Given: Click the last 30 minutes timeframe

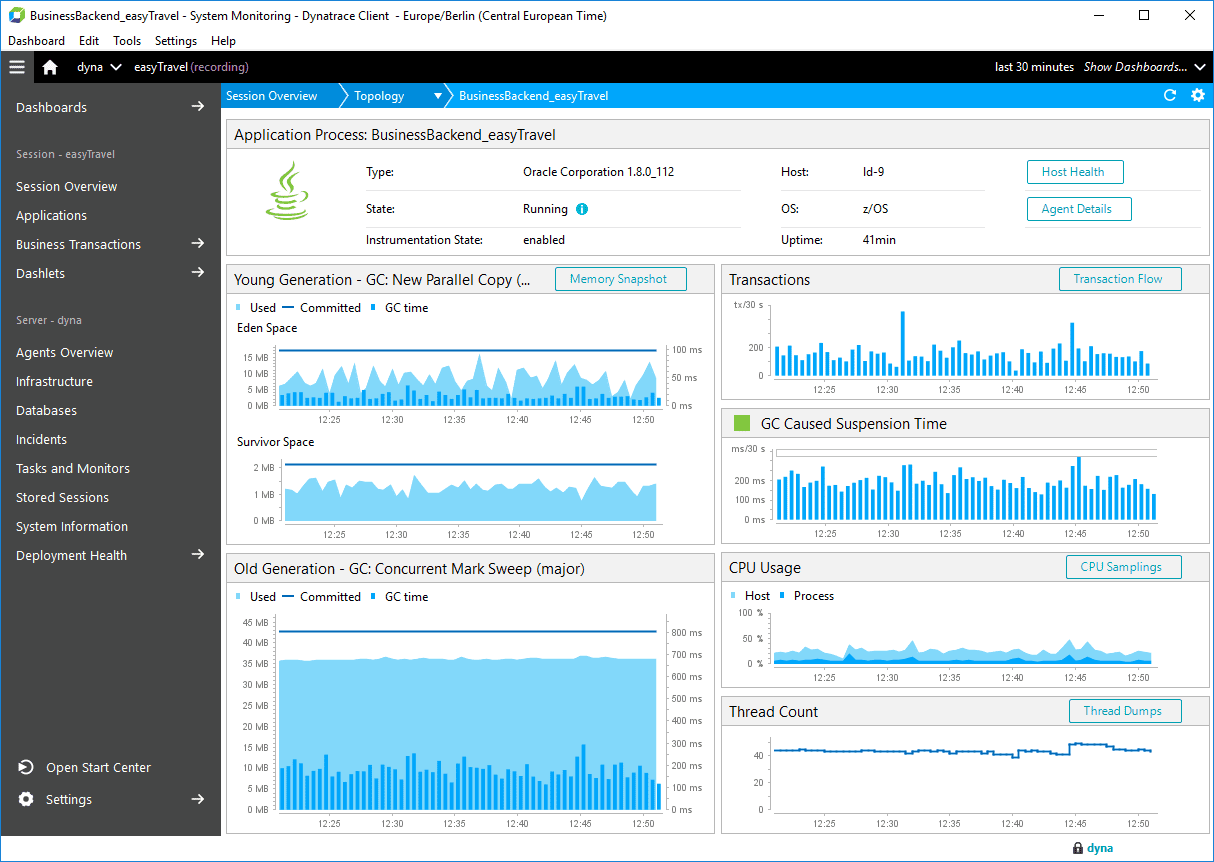Looking at the screenshot, I should [x=1034, y=67].
